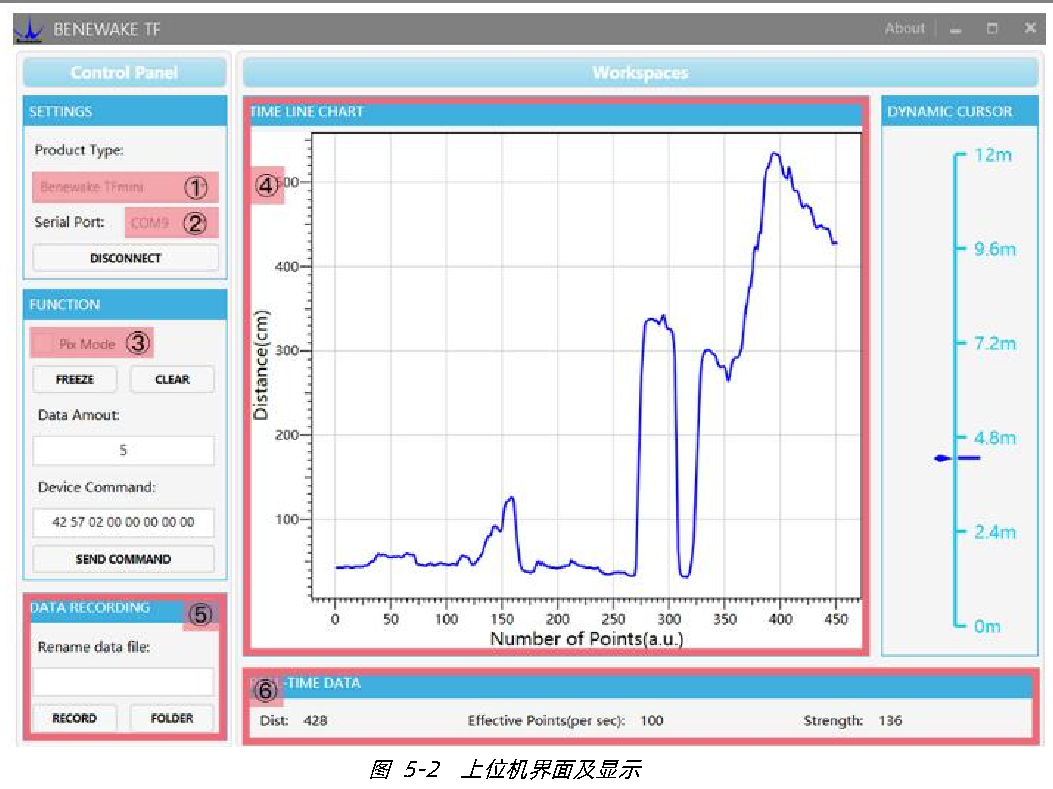Click the dynamic cursor distance marker
This screenshot has height=789, width=1053.
pos(956,458)
